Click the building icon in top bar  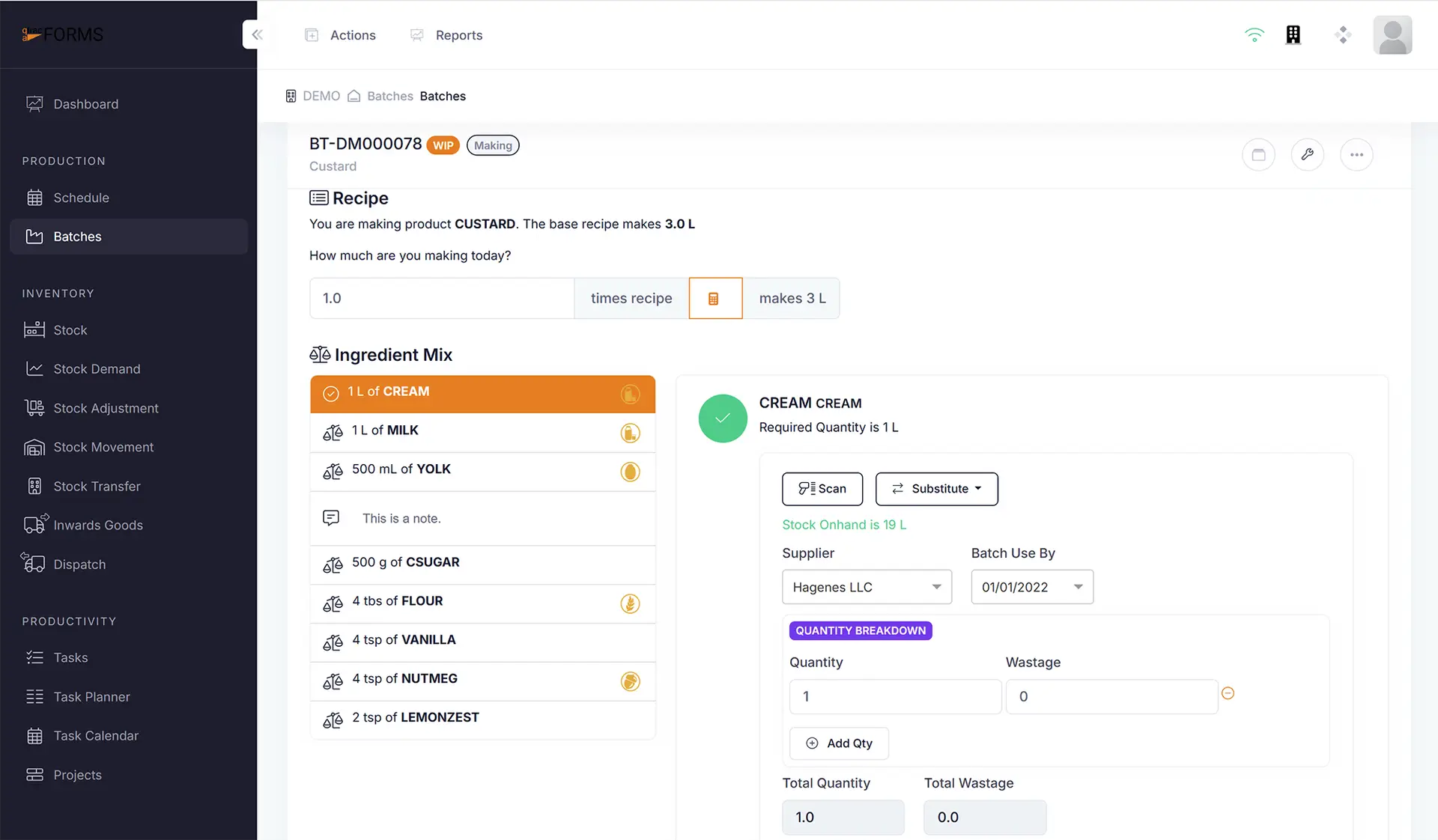tap(1293, 34)
